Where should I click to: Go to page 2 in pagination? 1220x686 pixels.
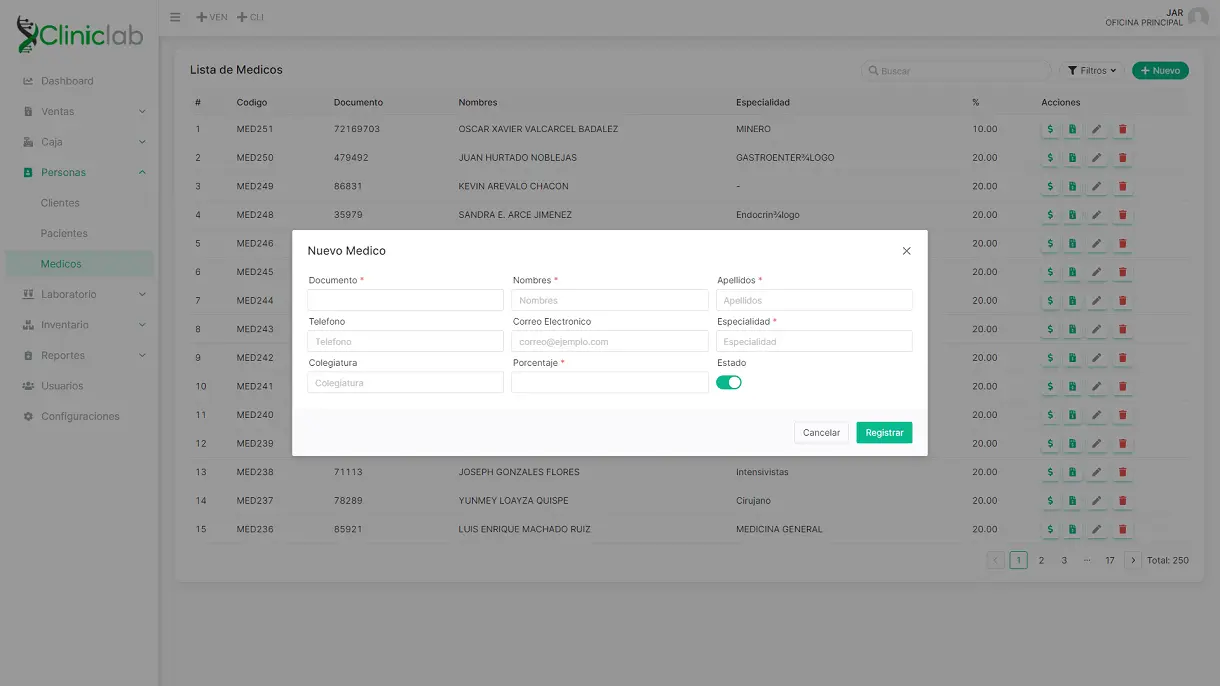point(1041,561)
